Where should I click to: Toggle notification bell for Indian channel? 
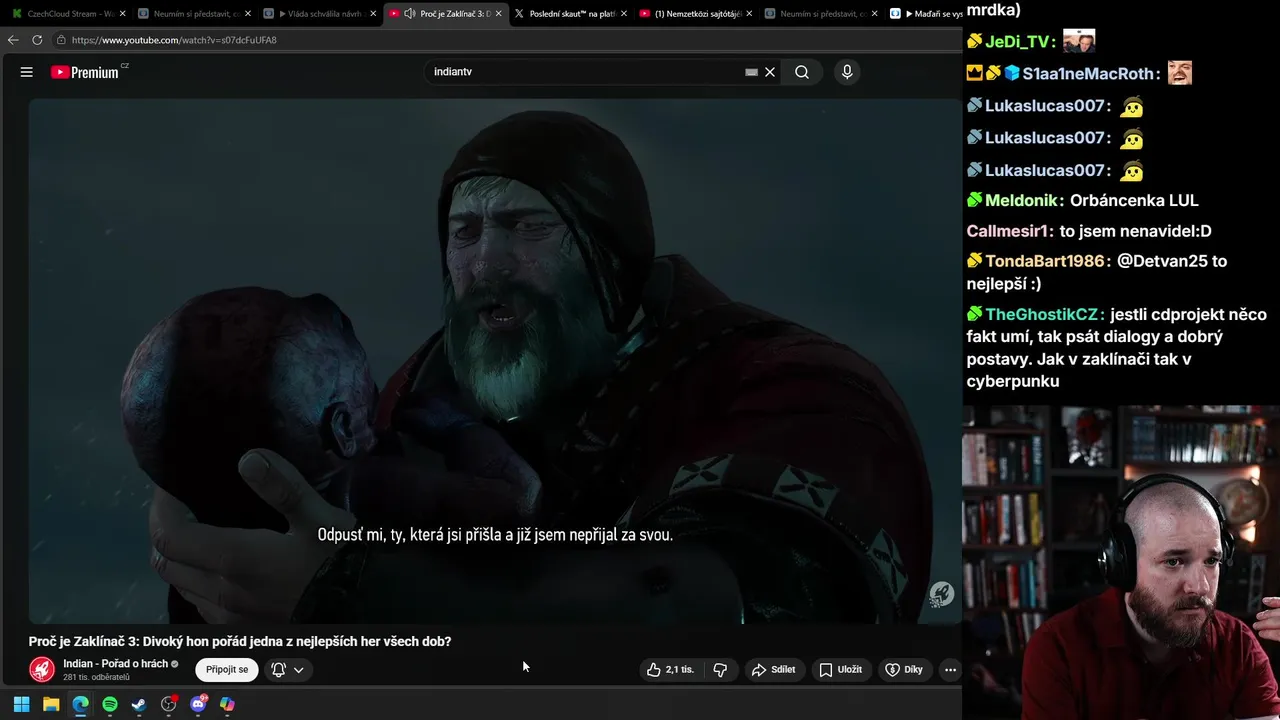(278, 670)
